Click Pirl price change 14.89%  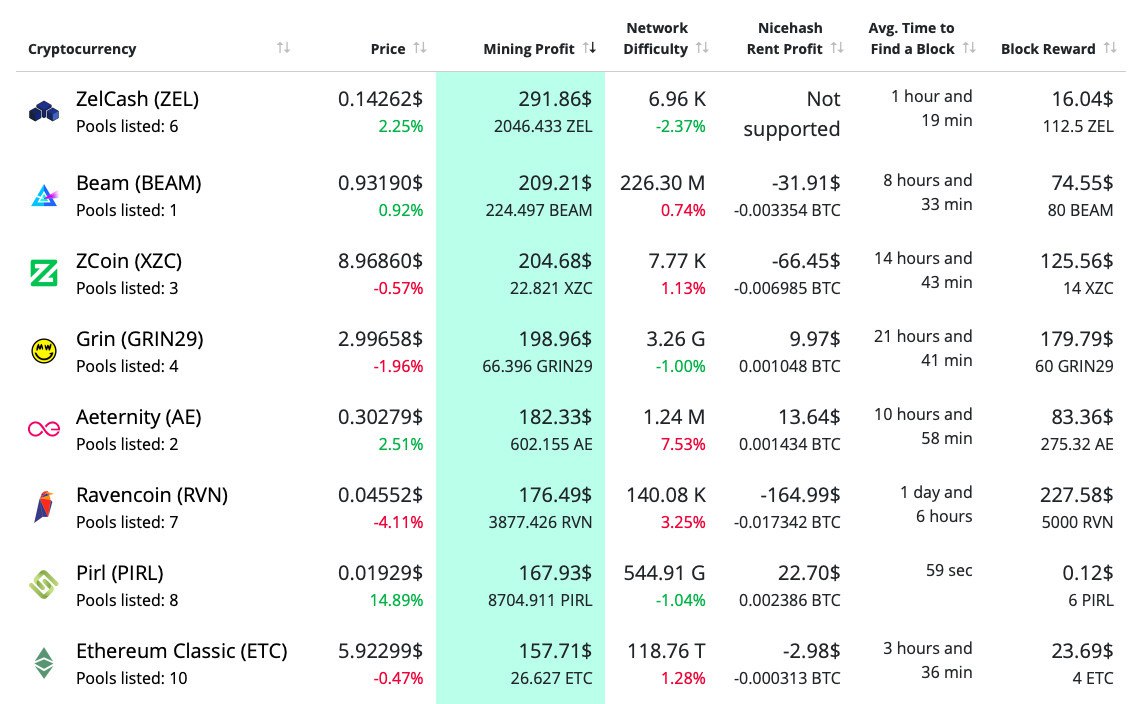(396, 599)
